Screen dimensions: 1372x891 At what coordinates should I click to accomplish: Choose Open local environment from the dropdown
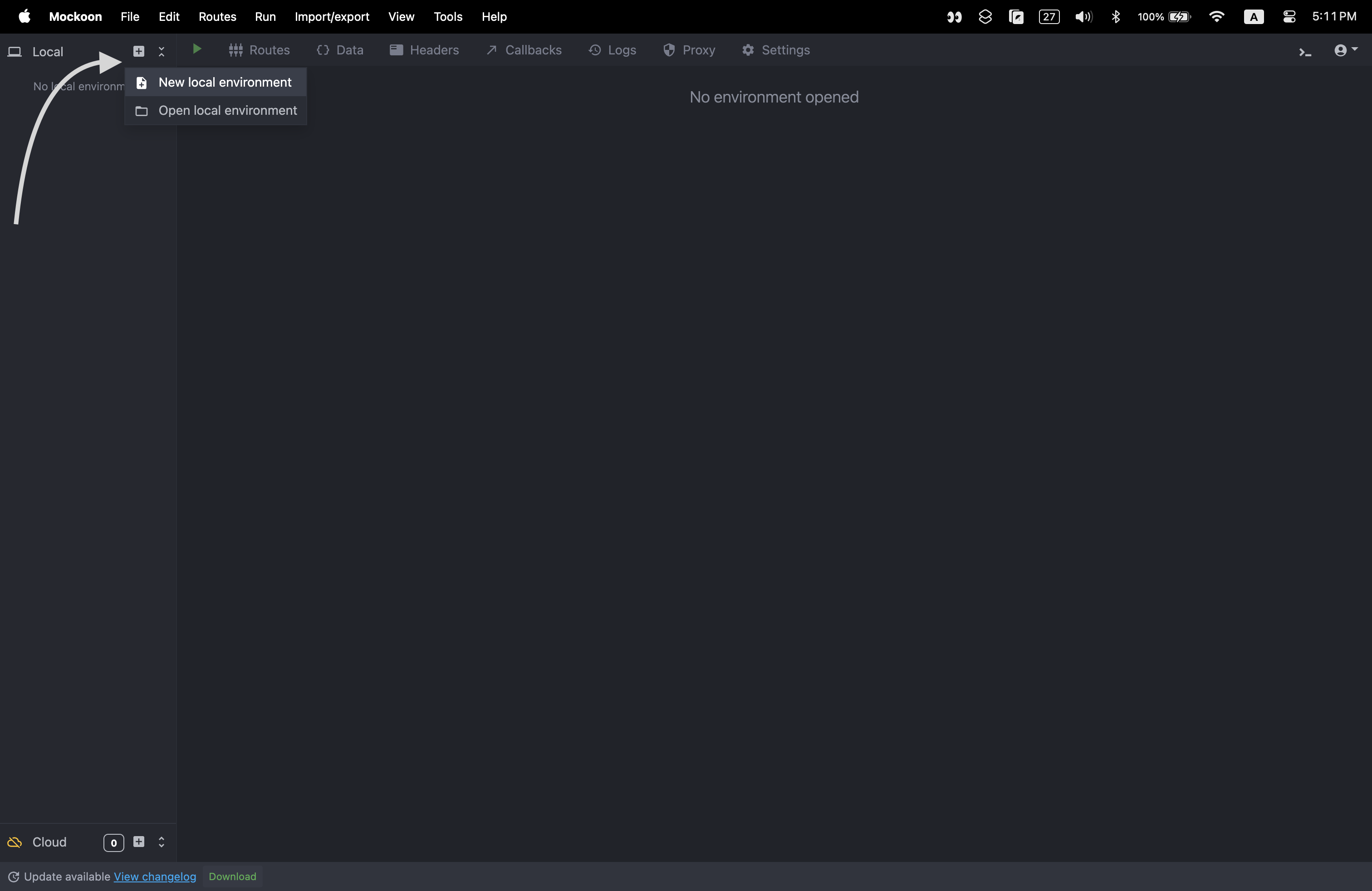click(216, 111)
